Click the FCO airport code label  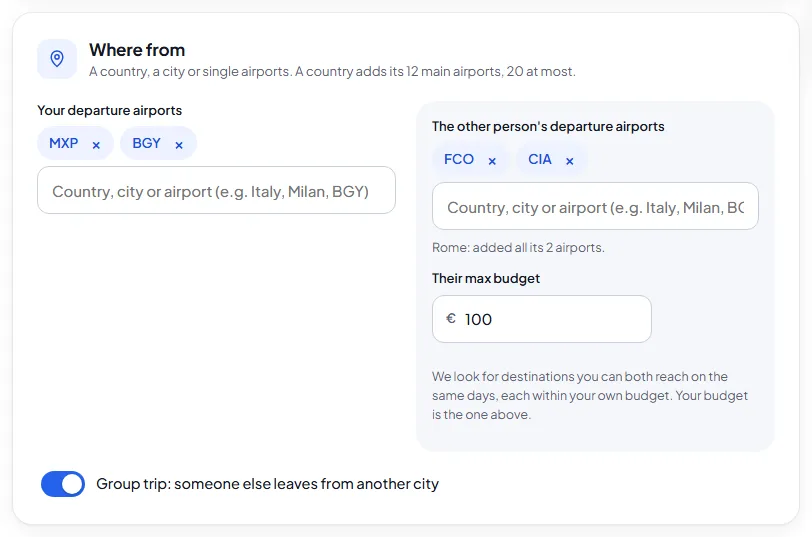(459, 159)
